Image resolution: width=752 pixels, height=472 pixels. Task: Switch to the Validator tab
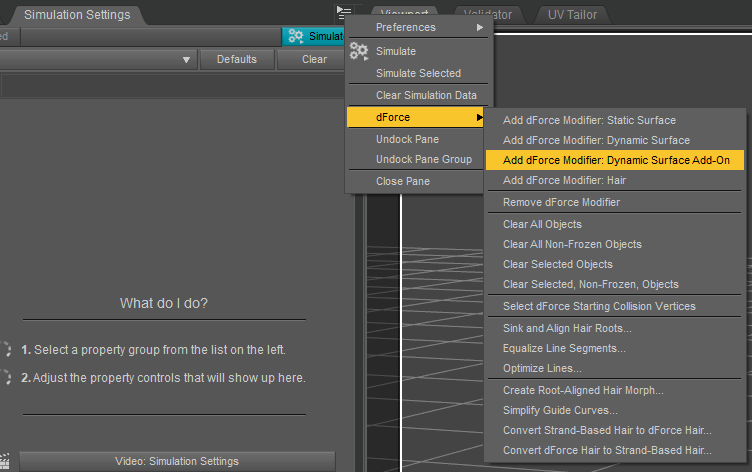coord(488,15)
